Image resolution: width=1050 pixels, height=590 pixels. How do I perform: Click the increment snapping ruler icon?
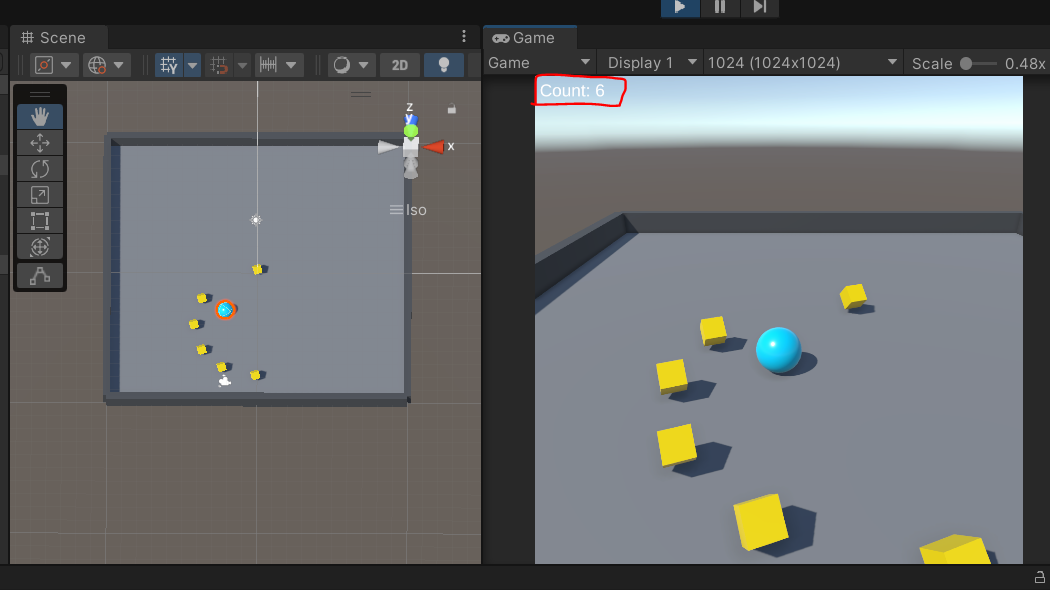[269, 65]
